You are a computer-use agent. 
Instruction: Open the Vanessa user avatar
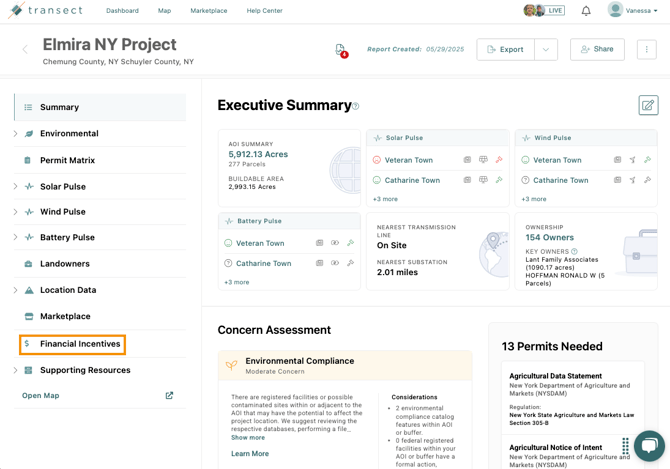pyautogui.click(x=615, y=10)
